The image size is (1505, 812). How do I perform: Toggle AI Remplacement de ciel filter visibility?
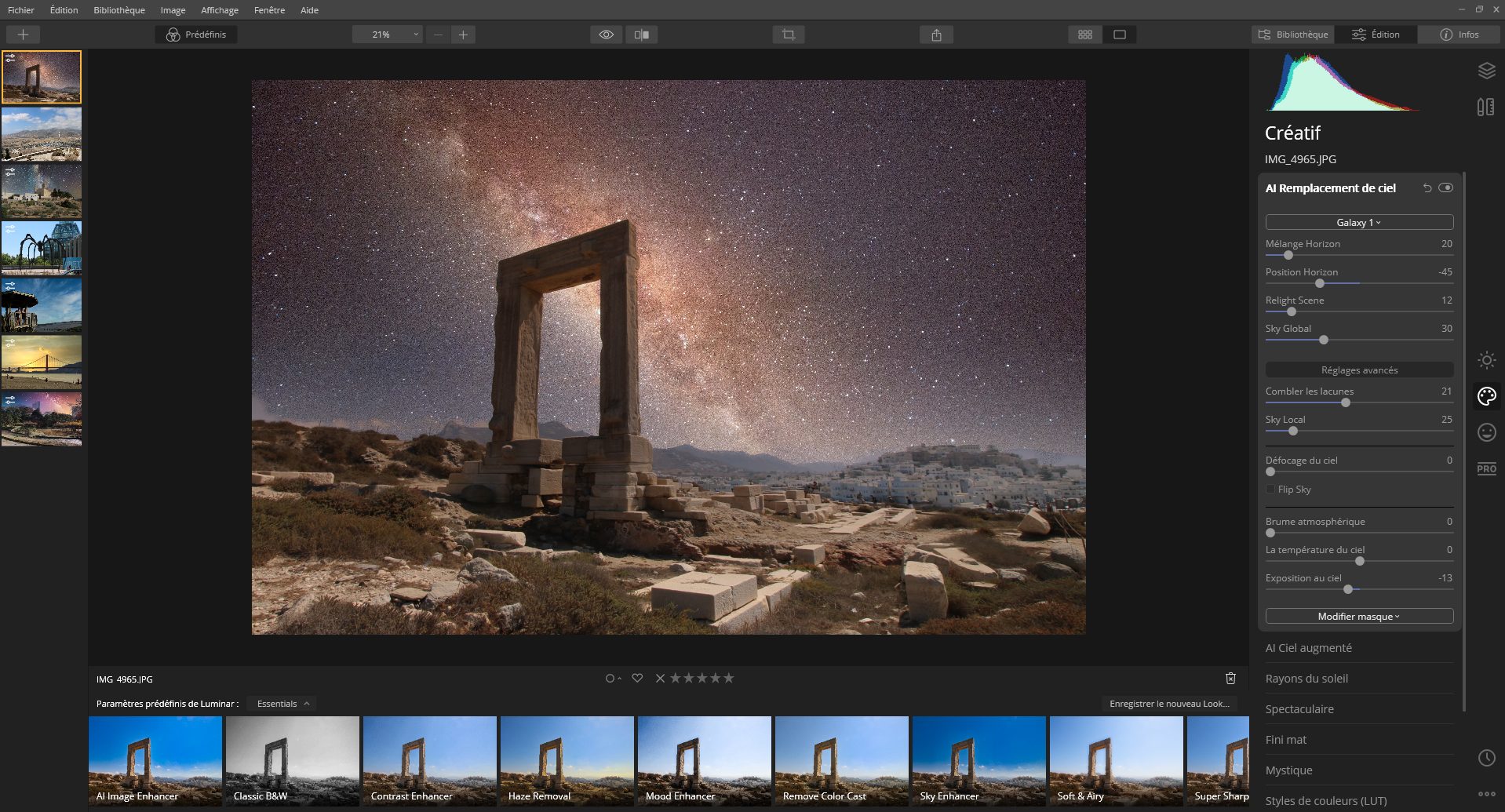pyautogui.click(x=1448, y=188)
